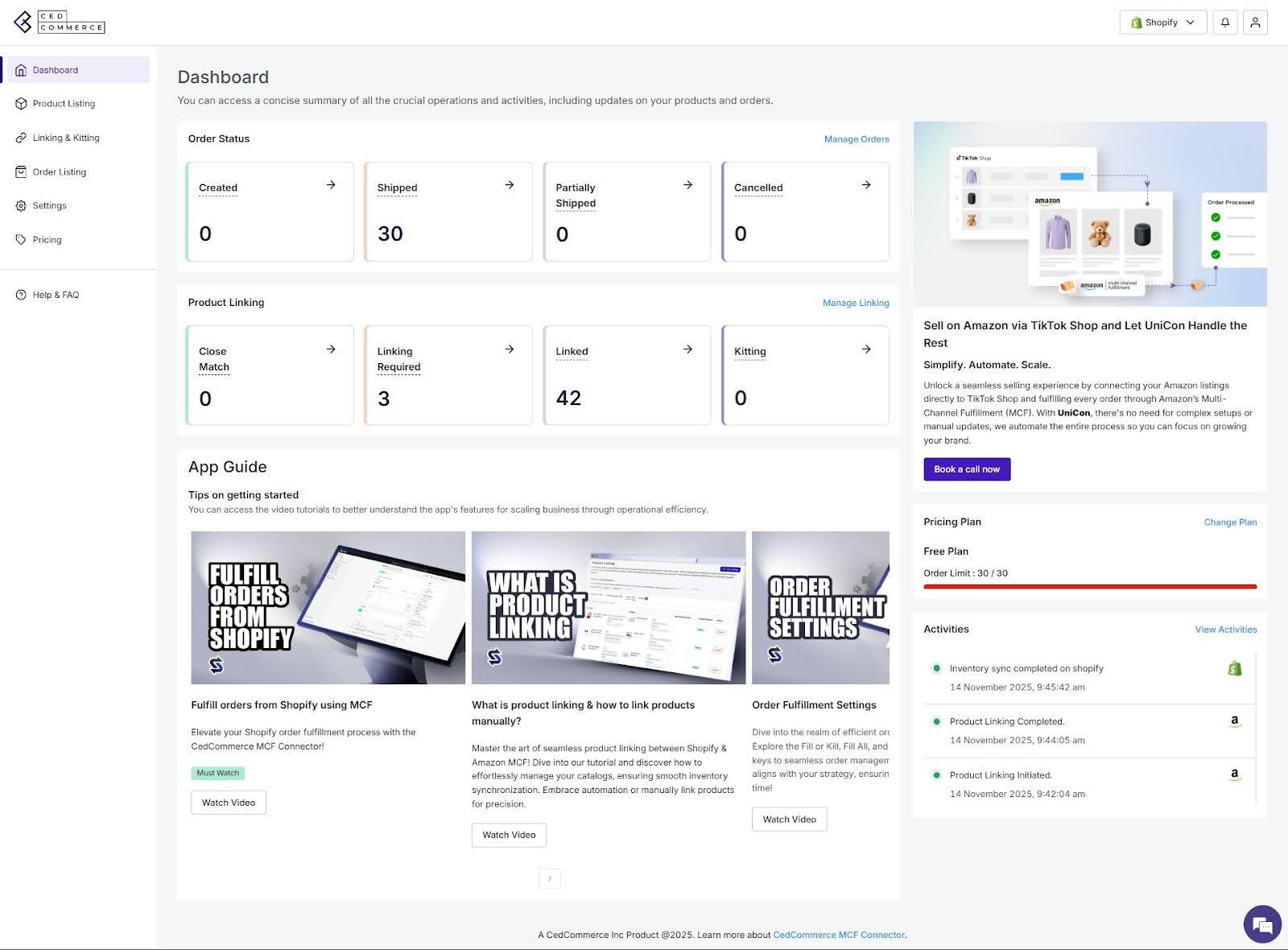
Task: Open Linking & Kitting section
Action: tap(66, 137)
